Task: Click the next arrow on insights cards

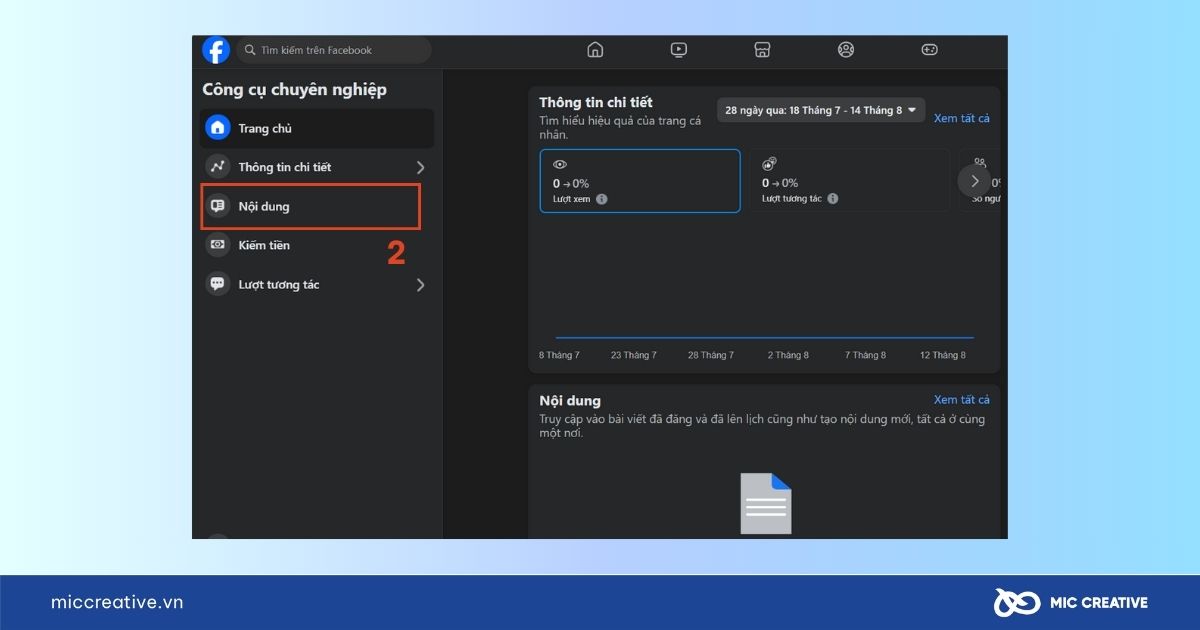Action: click(975, 181)
